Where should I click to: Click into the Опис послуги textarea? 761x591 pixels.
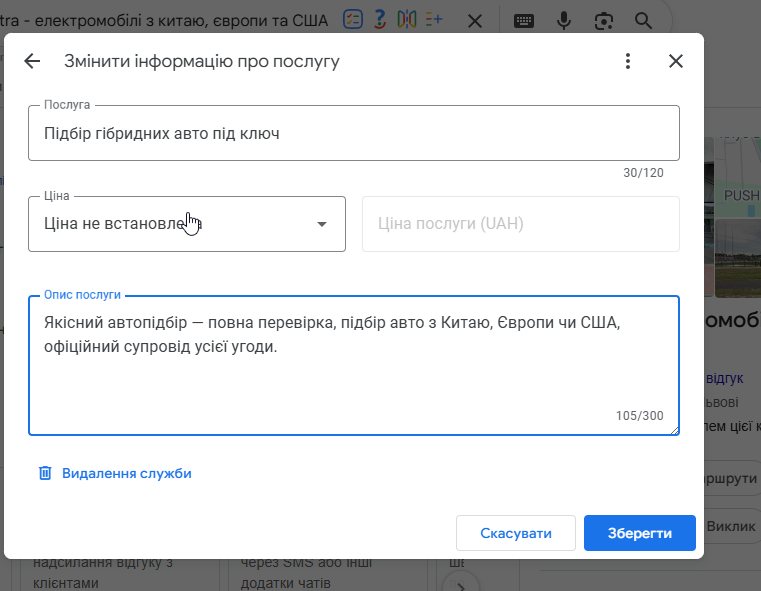354,365
